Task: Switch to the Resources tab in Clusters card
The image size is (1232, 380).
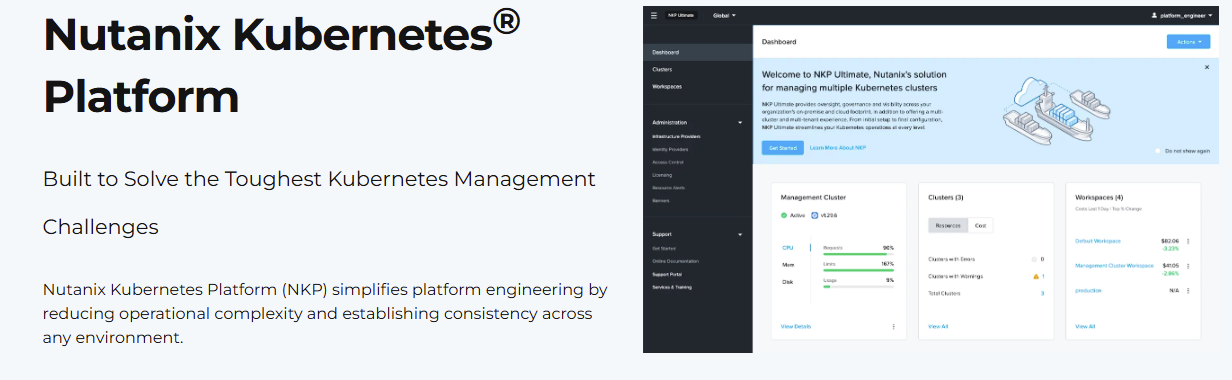Action: (x=948, y=225)
